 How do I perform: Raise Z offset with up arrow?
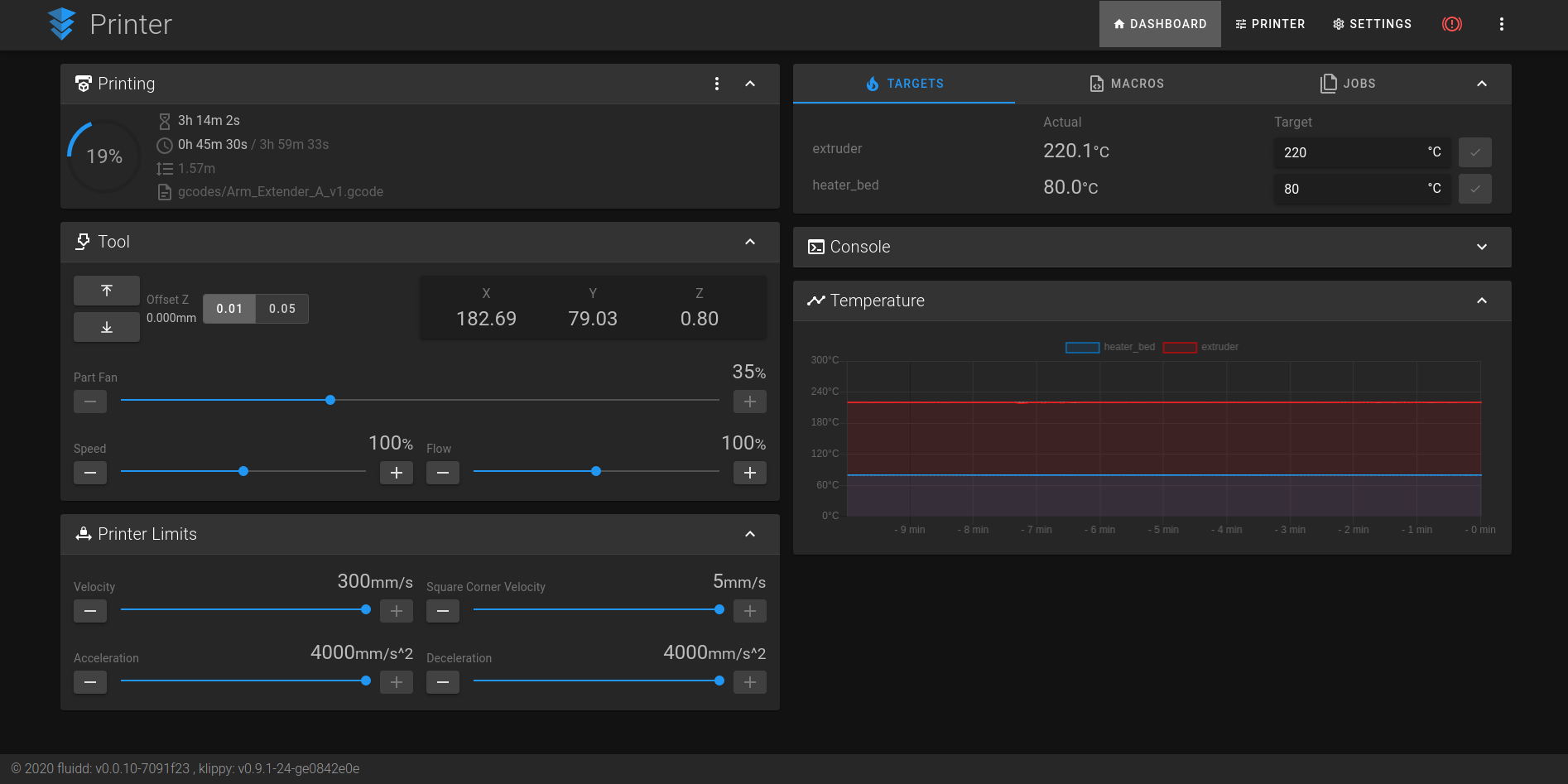(x=107, y=291)
